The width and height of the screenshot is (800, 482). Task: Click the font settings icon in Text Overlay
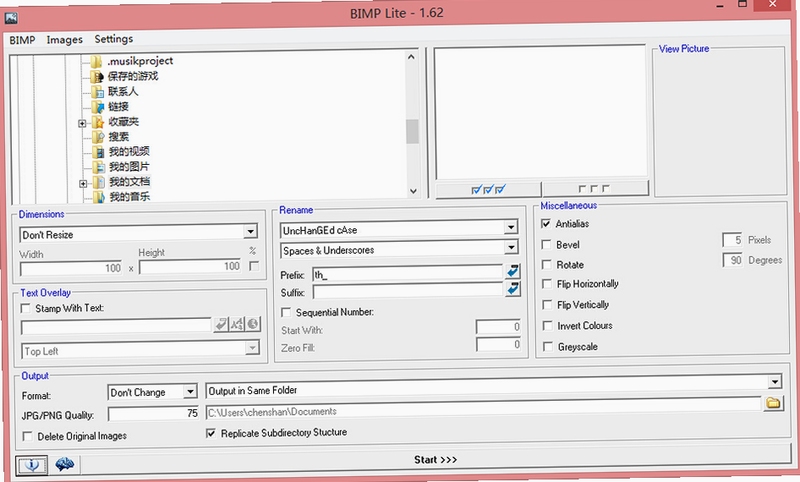point(237,324)
